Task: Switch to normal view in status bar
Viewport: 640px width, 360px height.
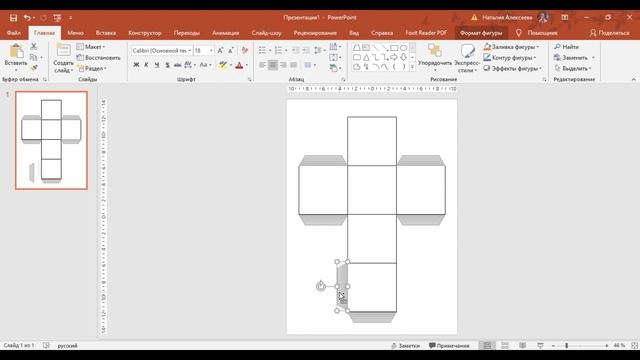Action: 487,345
